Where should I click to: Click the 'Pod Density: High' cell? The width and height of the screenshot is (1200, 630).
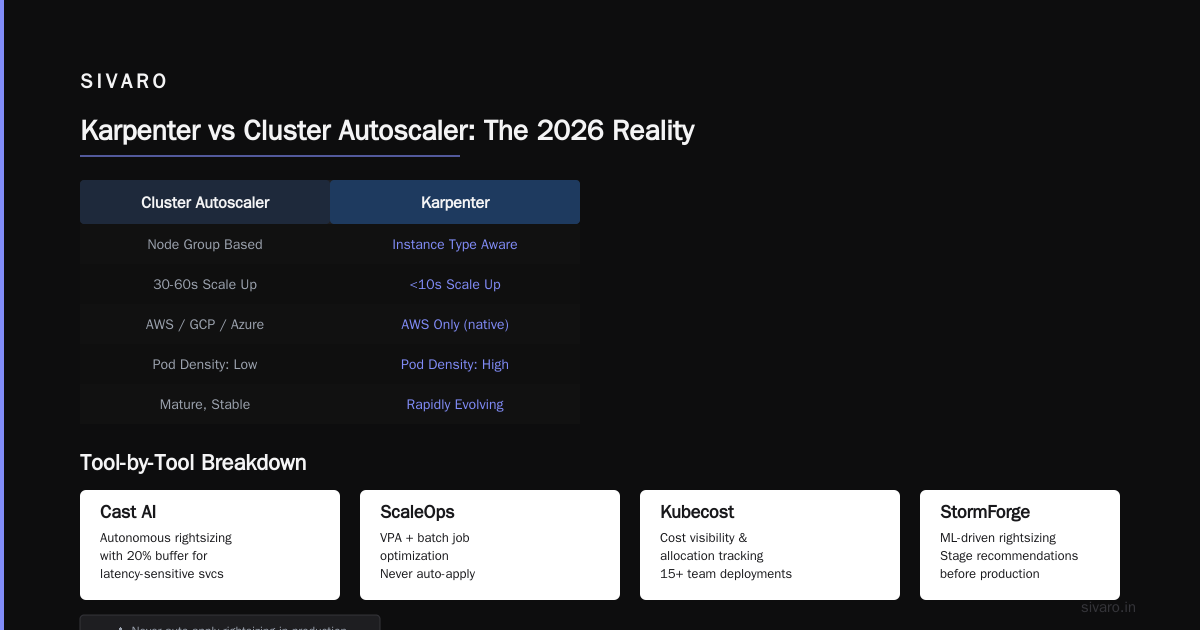tap(455, 364)
